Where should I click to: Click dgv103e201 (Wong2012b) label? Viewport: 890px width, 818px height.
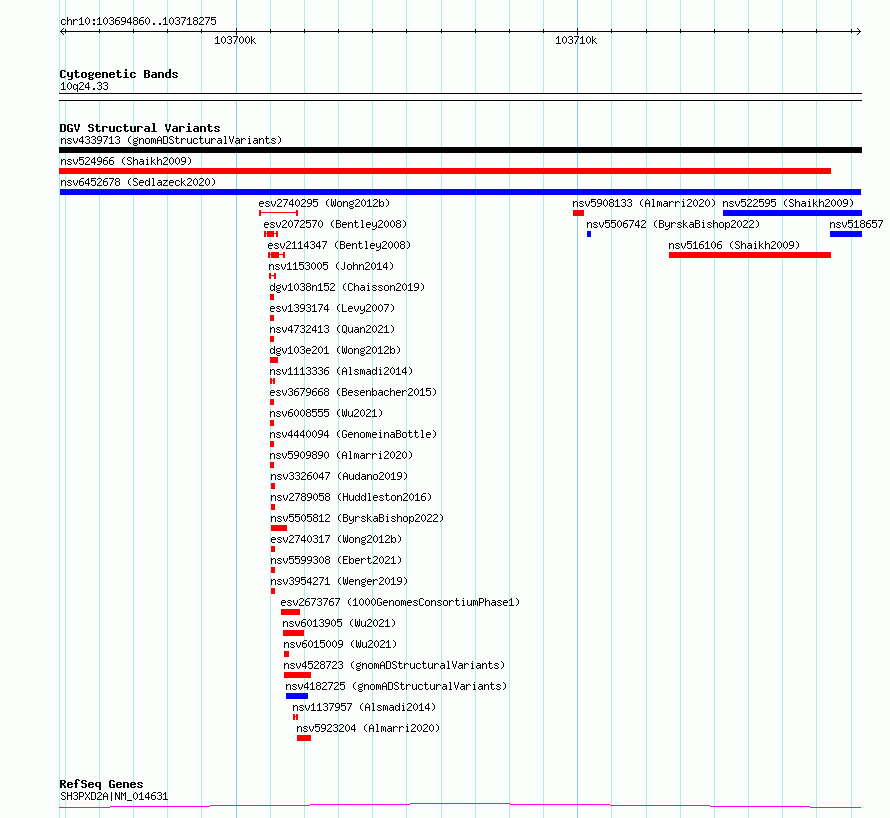tap(335, 350)
